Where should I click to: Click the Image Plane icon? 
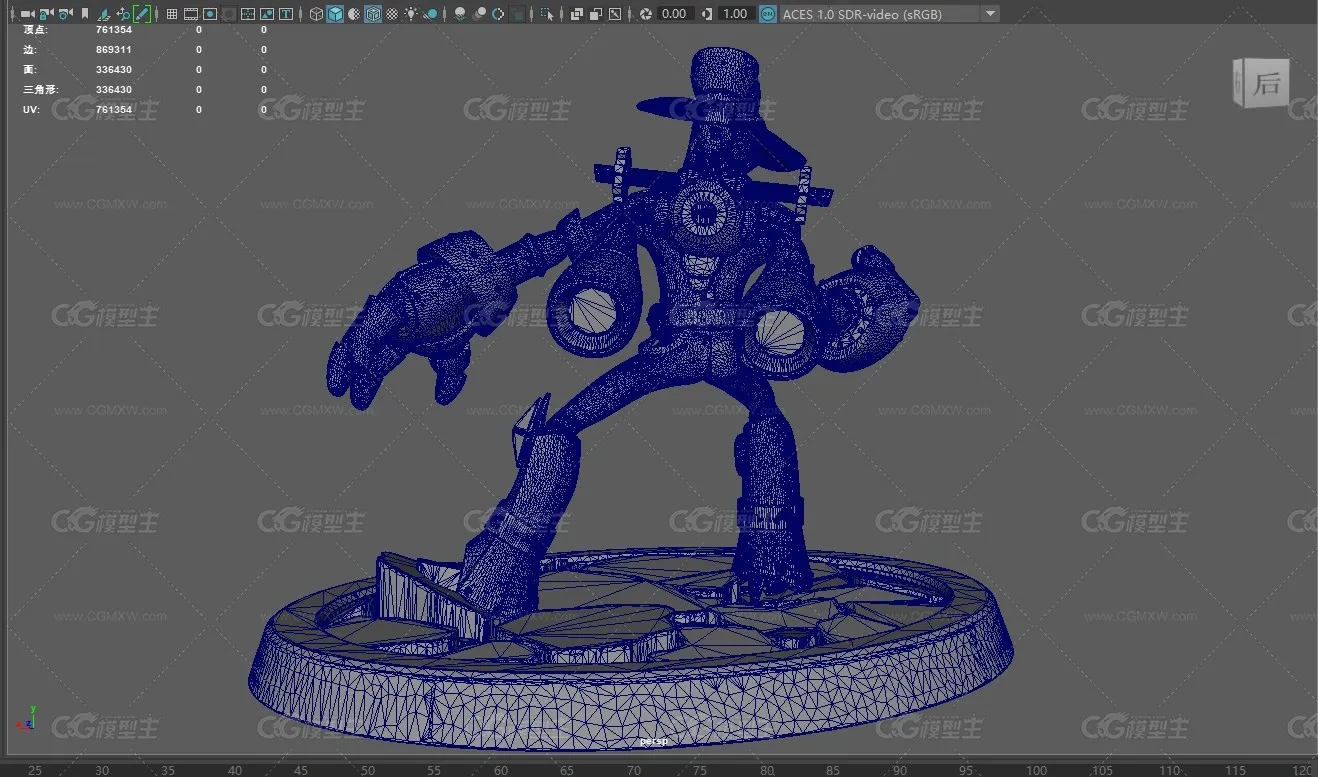coord(104,14)
